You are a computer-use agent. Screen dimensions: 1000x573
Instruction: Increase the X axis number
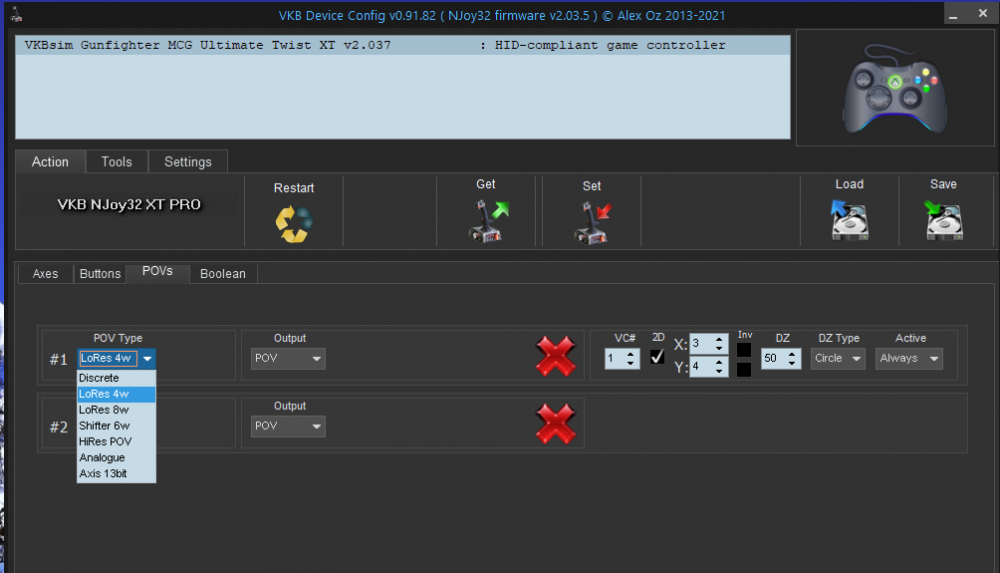click(719, 339)
